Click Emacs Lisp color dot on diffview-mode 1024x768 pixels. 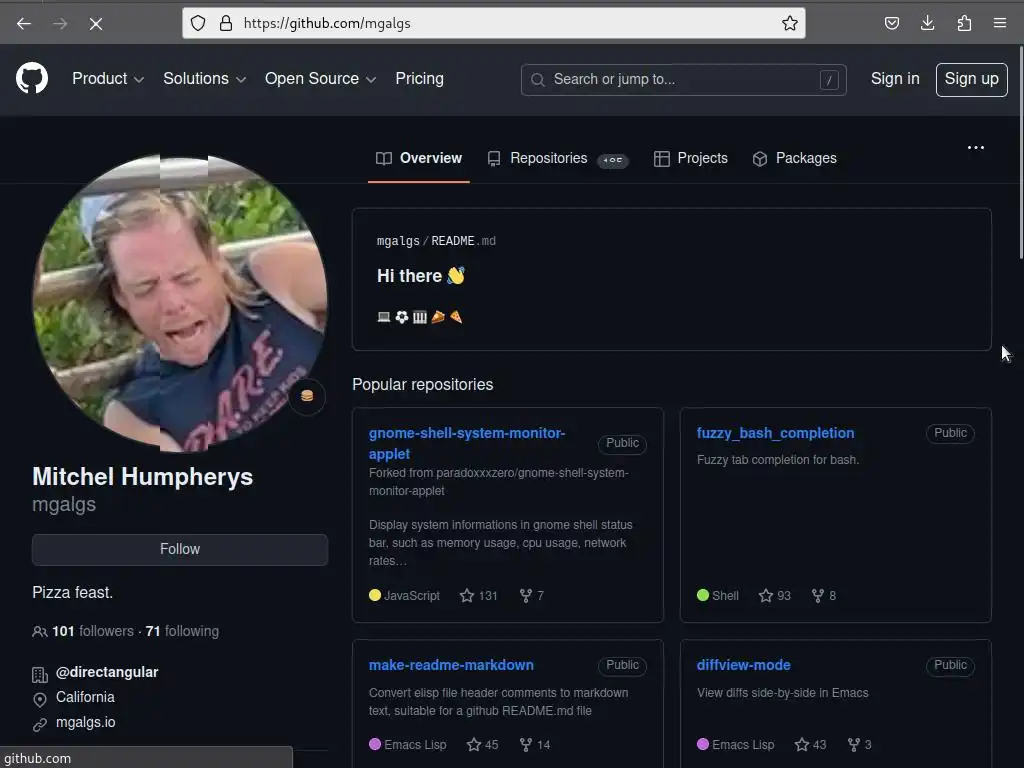pos(703,744)
